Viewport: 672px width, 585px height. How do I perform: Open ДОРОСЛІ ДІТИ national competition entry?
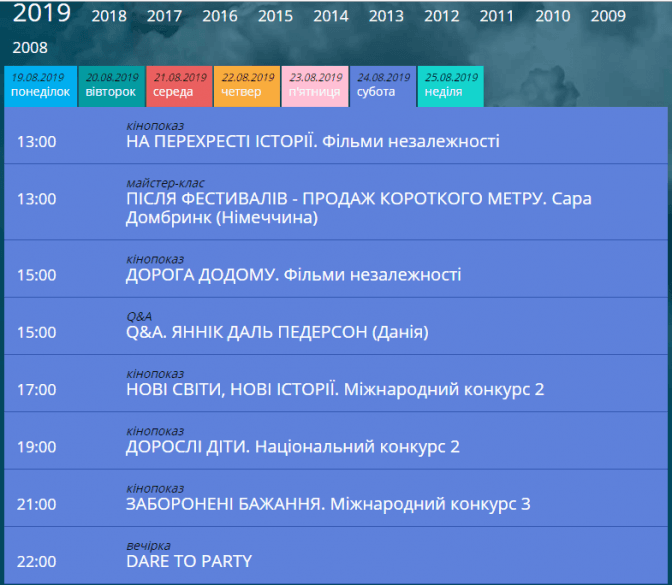[x=293, y=447]
